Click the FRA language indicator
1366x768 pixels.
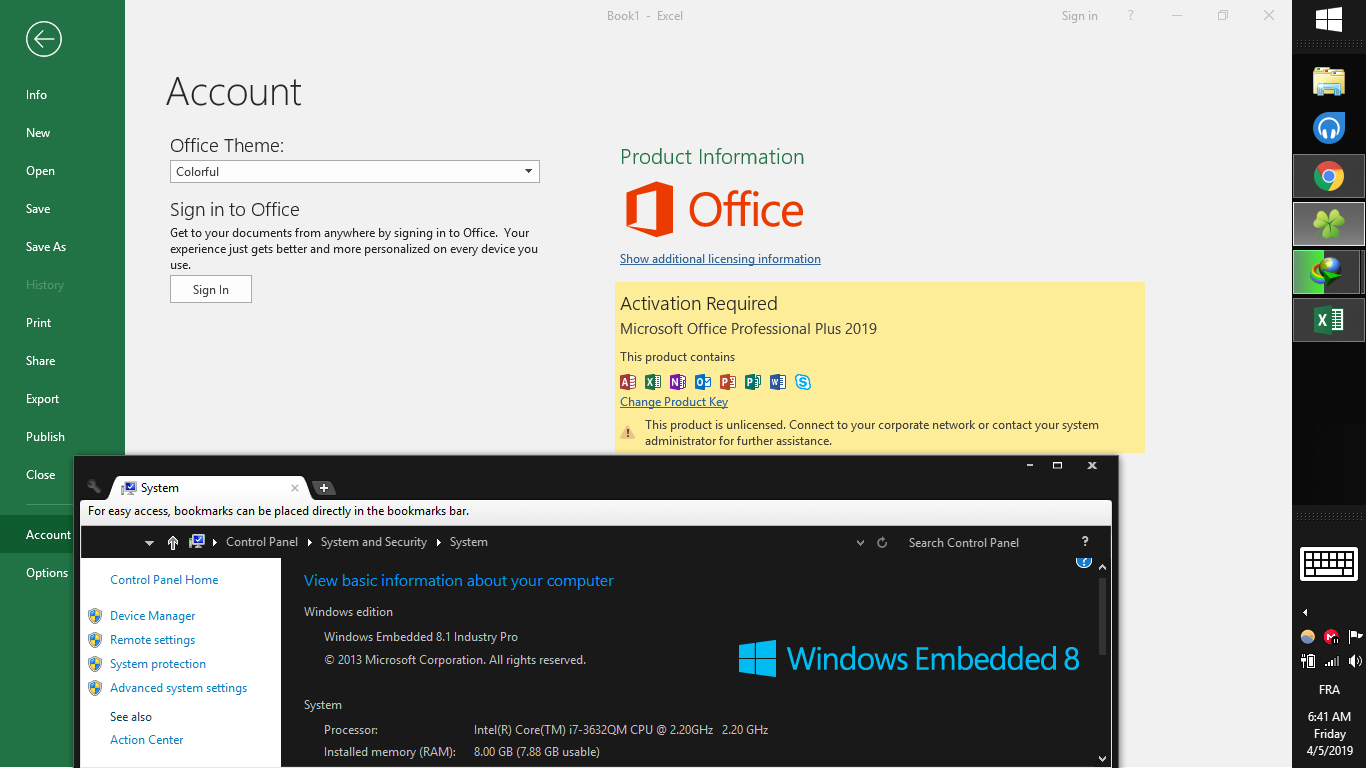[x=1329, y=690]
